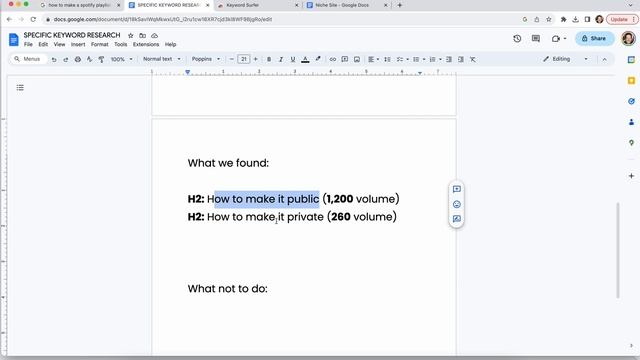Screen dimensions: 640x360
Task: Open the version history
Action: 517,39
